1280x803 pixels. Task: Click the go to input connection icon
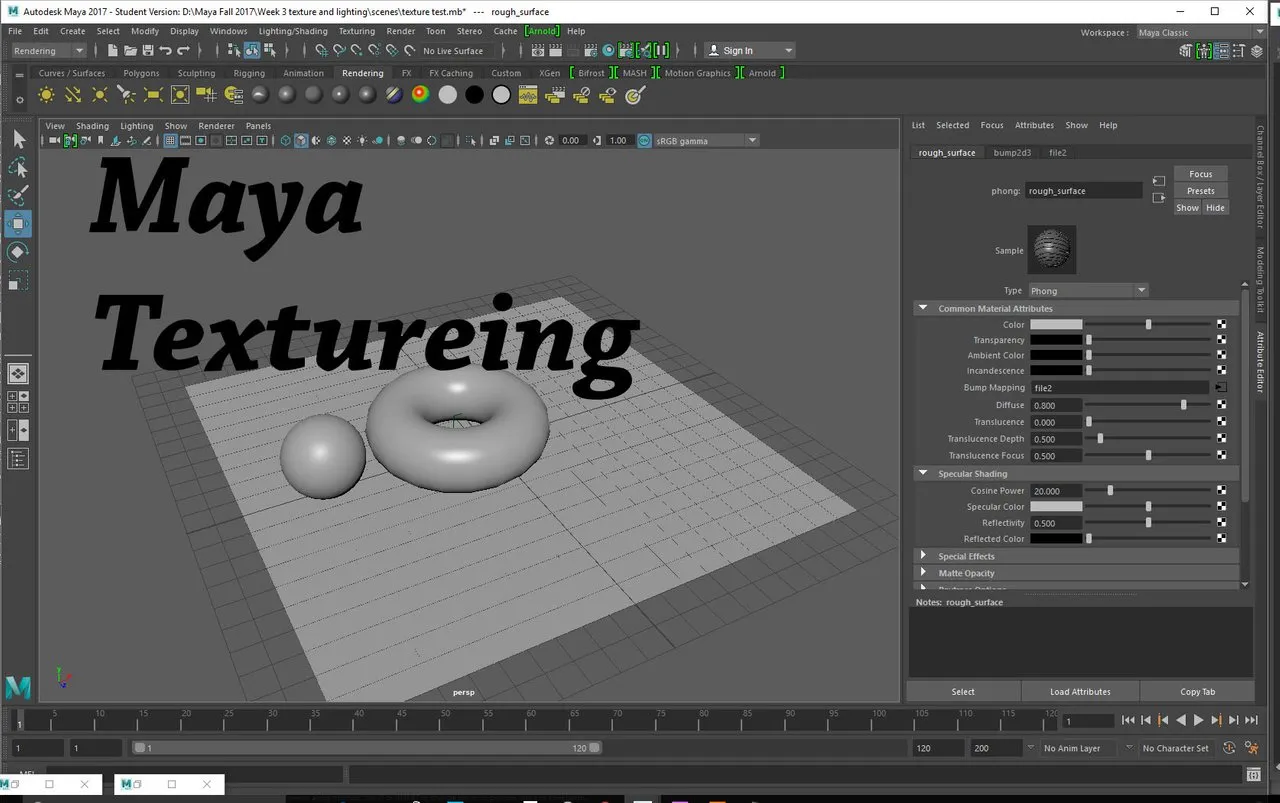(x=1158, y=181)
